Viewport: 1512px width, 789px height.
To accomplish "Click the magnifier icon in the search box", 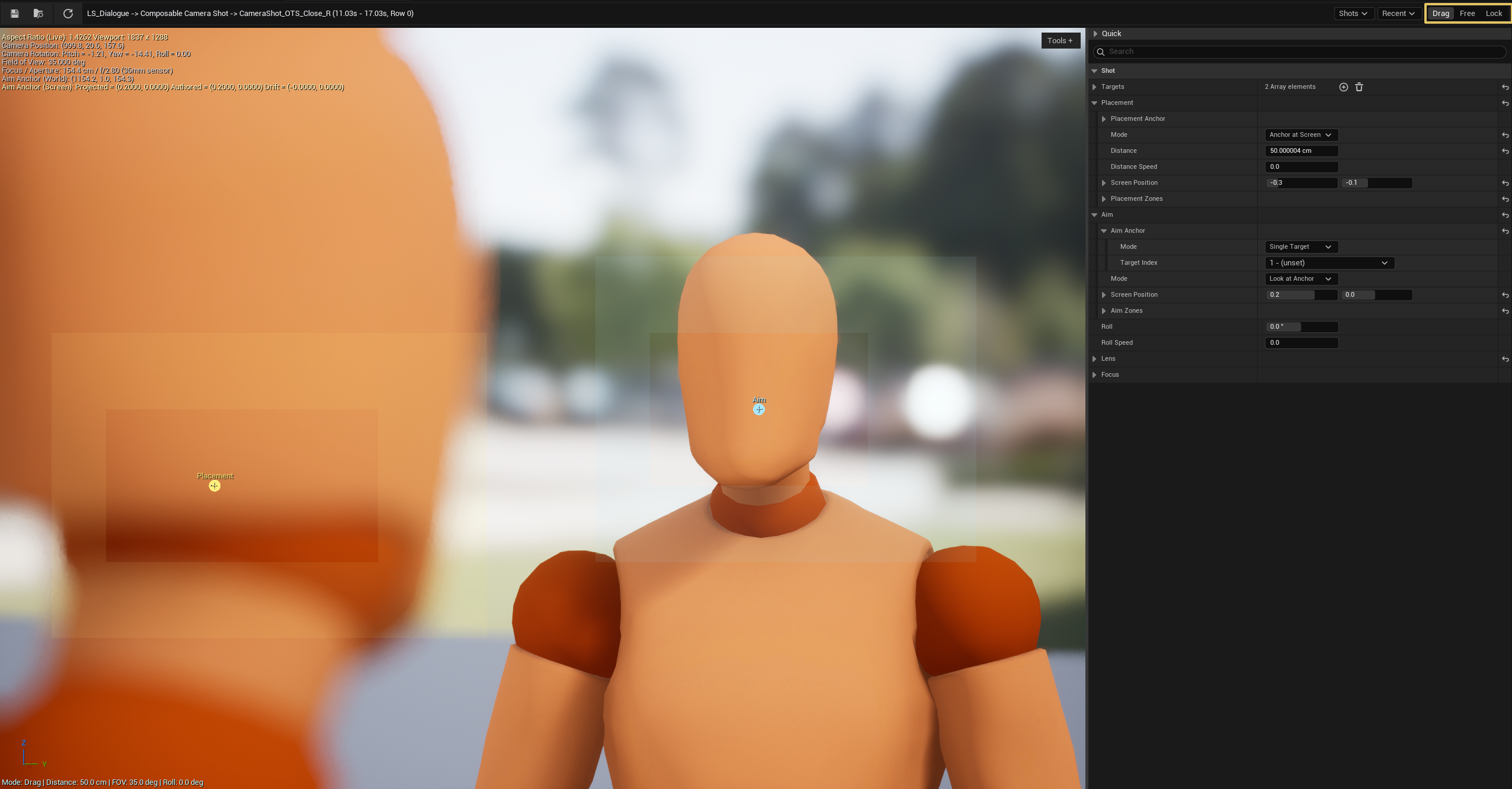I will (x=1101, y=52).
